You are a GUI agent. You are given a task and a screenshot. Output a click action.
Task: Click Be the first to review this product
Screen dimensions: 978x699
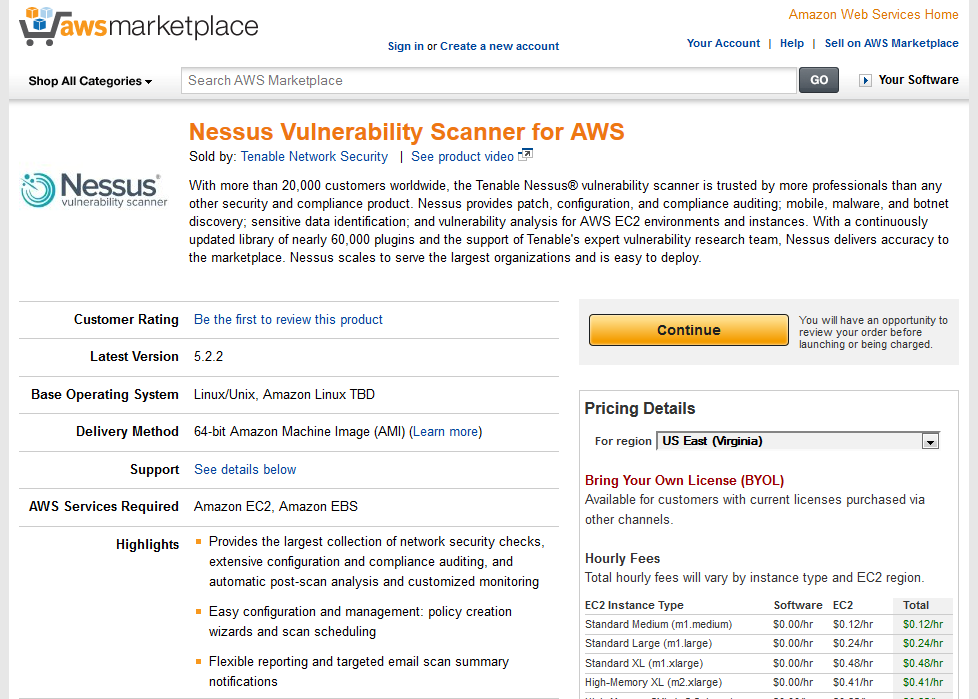[288, 319]
